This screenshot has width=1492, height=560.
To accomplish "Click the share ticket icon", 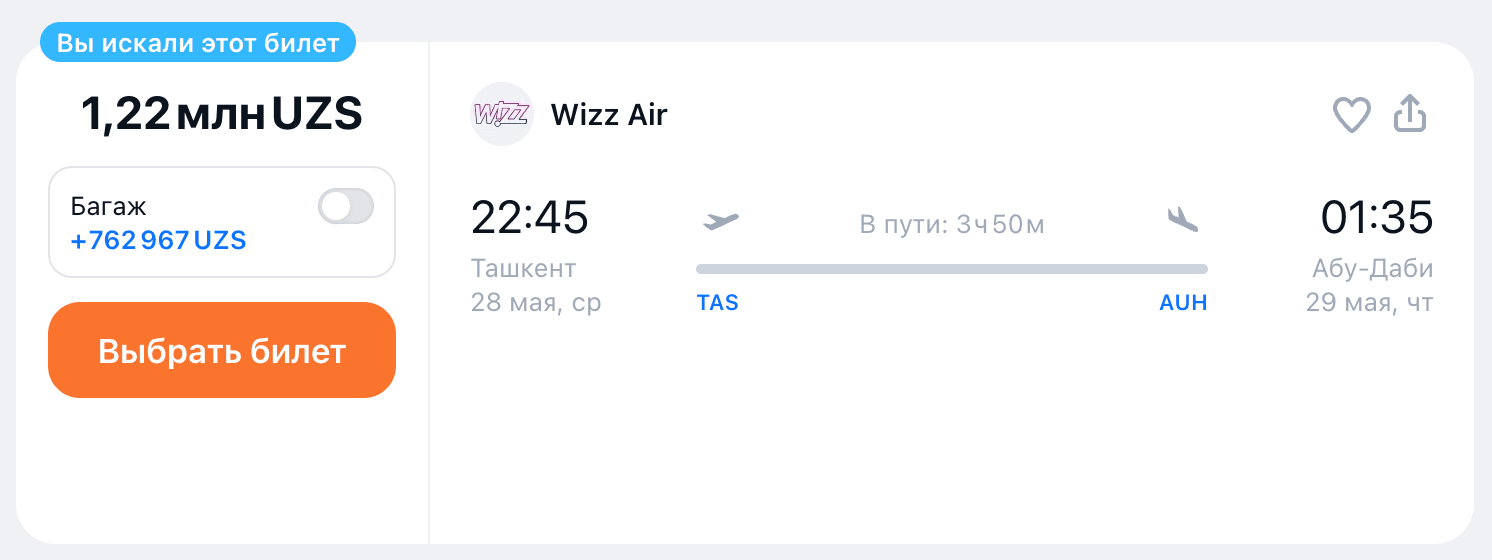I will tap(1410, 114).
